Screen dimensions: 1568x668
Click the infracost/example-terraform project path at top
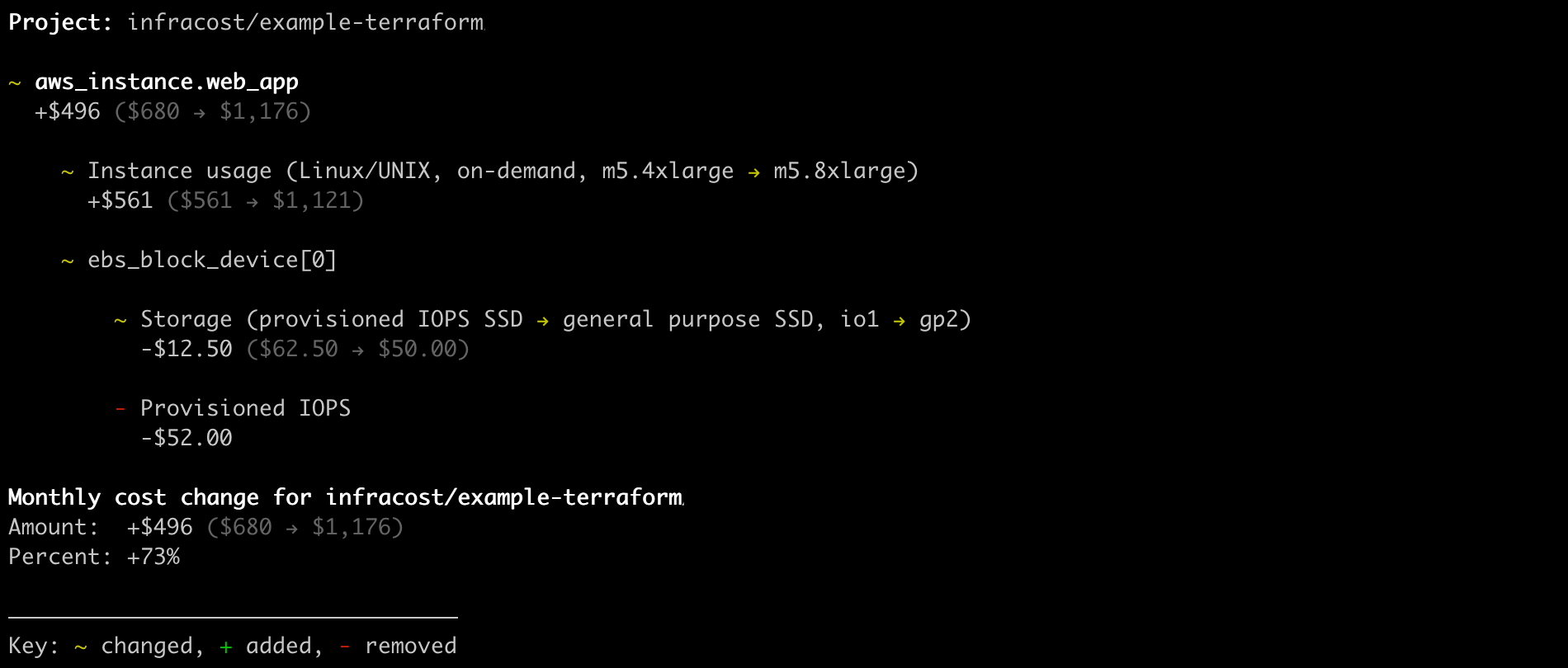[305, 23]
